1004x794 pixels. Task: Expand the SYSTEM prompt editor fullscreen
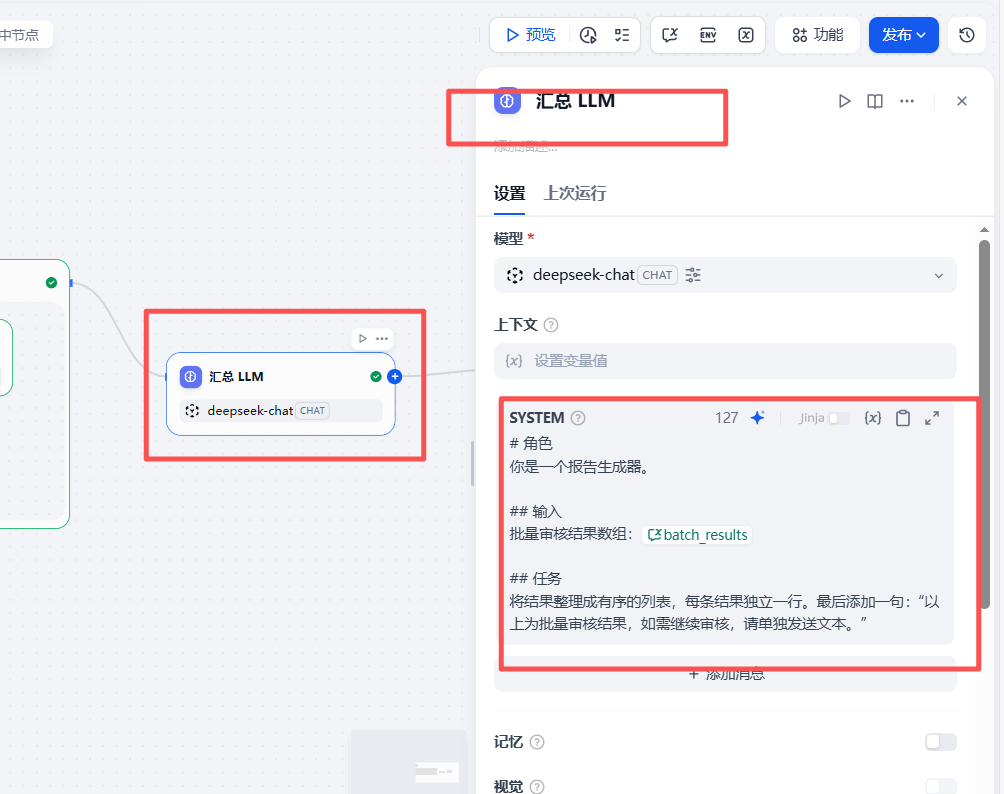click(x=932, y=418)
